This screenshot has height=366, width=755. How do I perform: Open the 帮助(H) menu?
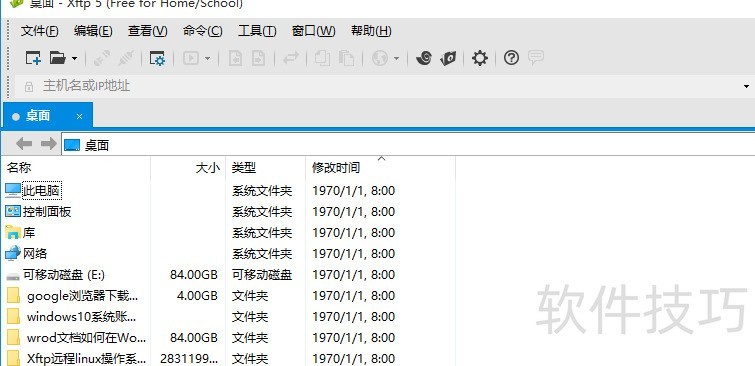pos(371,31)
